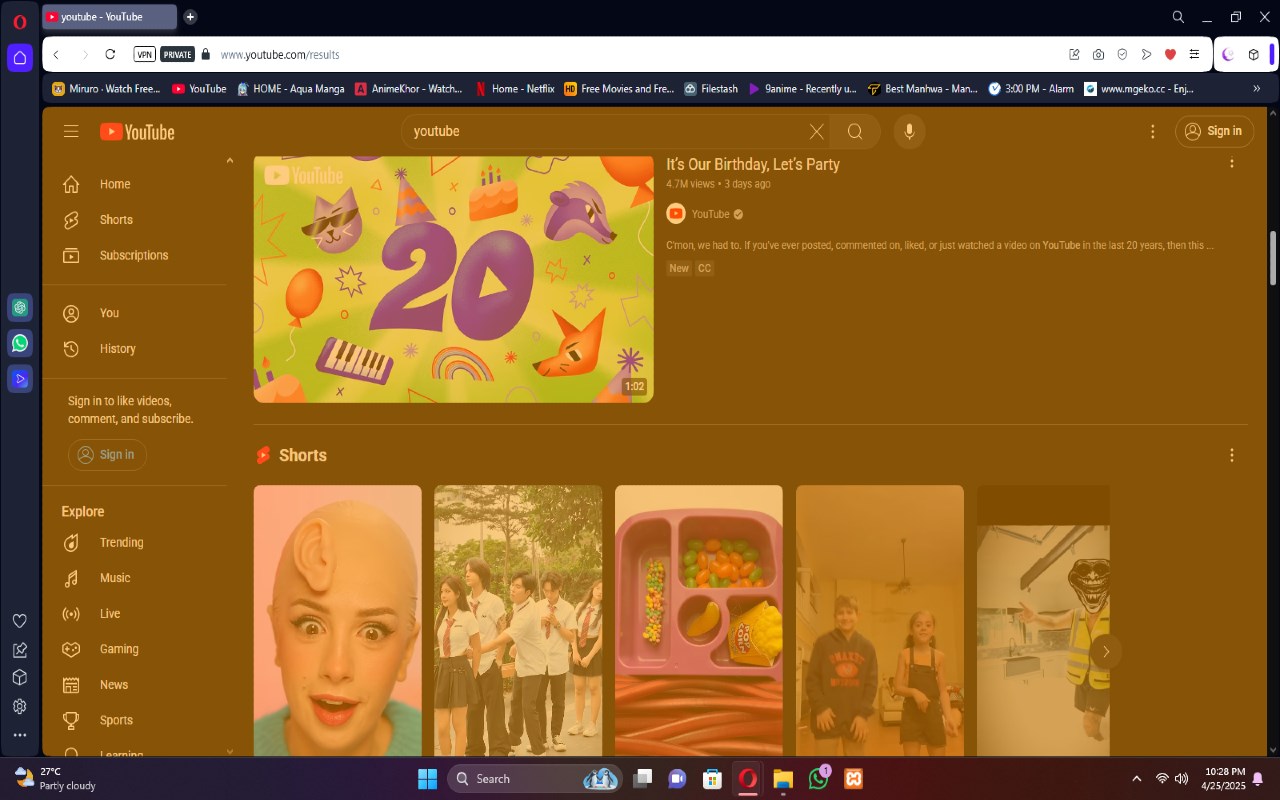Expand bookmarks bar overflow chevron
Viewport: 1280px width, 800px height.
[1256, 89]
